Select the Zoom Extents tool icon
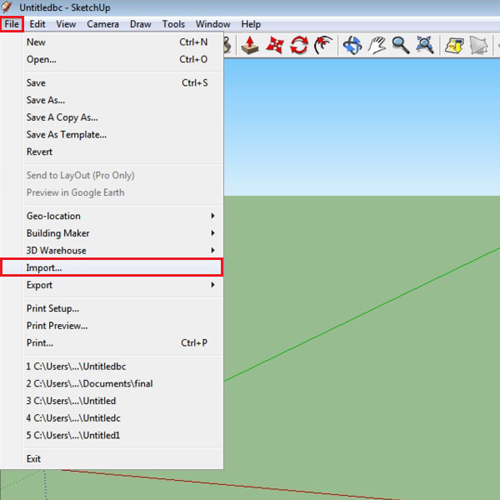This screenshot has height=500, width=500. coord(425,45)
